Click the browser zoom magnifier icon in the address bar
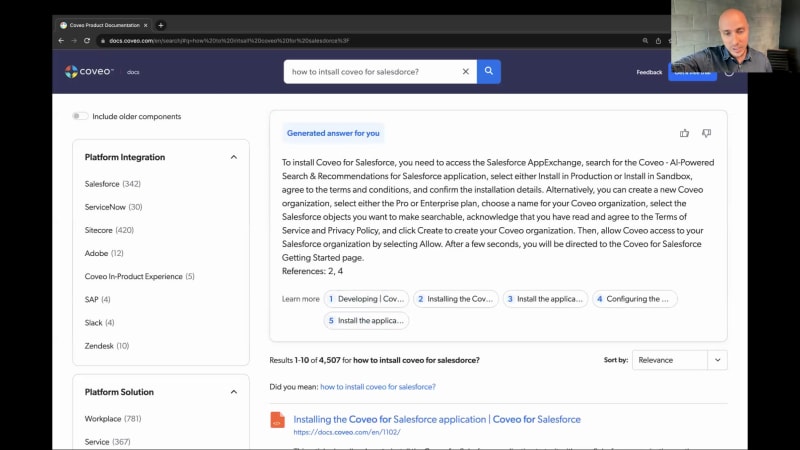This screenshot has width=800, height=450. point(645,40)
